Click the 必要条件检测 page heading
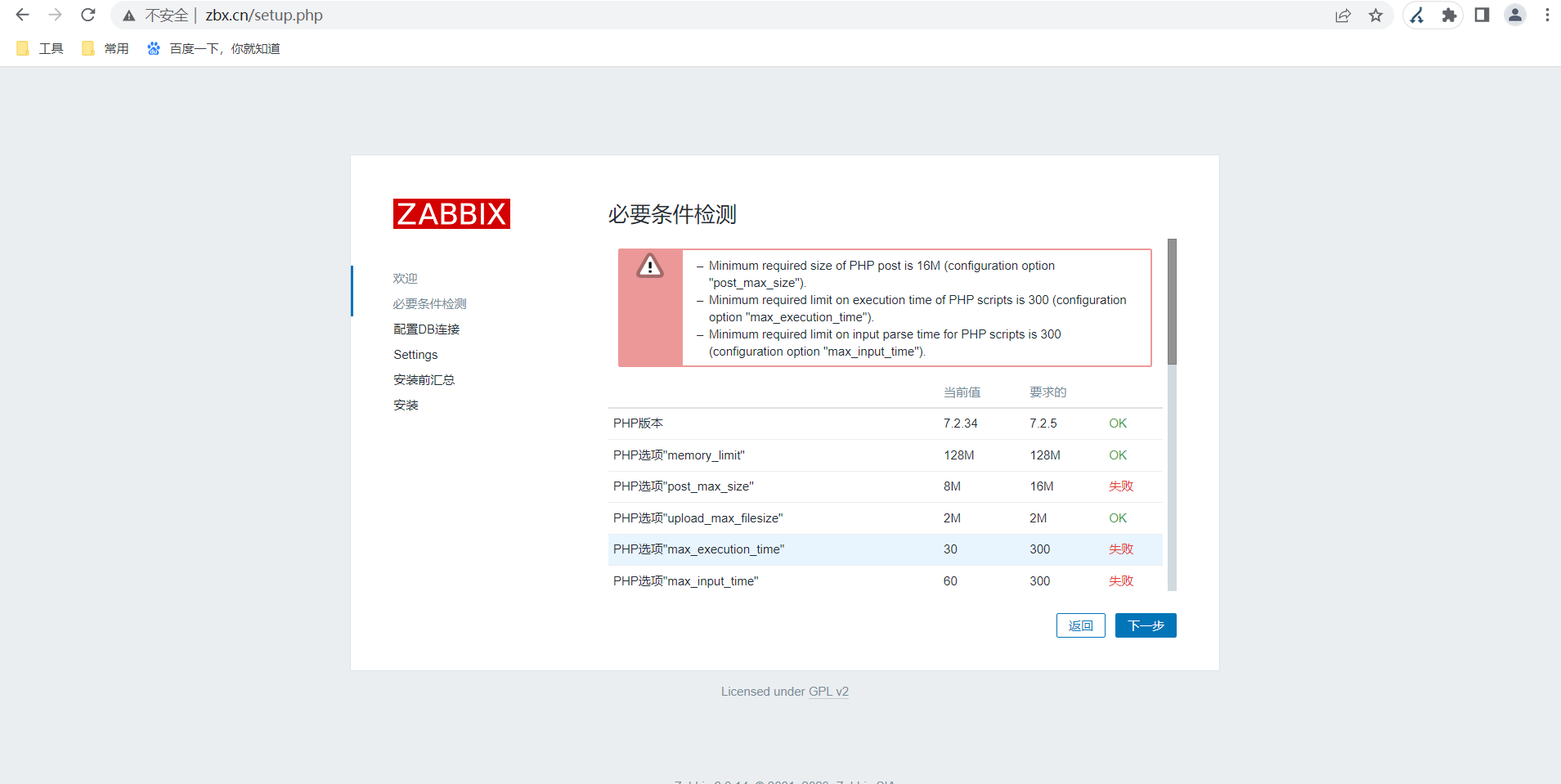 (x=672, y=214)
